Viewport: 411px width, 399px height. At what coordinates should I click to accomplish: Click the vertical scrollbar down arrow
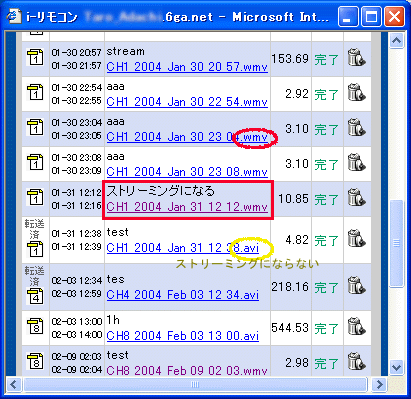pos(396,368)
